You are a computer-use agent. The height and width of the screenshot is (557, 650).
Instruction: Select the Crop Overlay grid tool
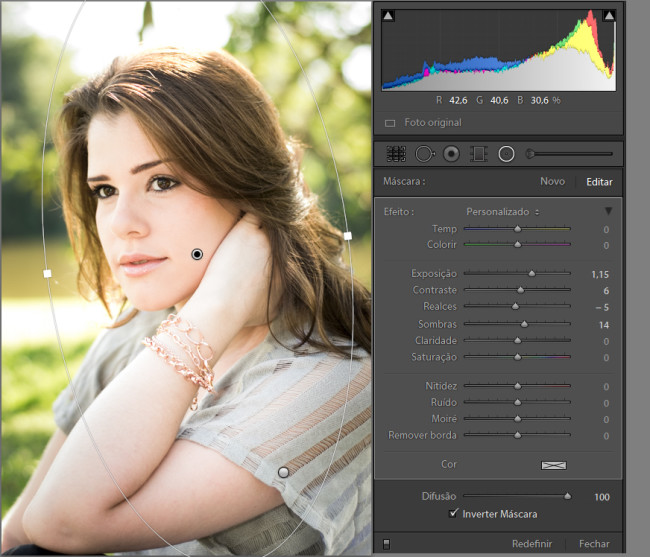(x=396, y=154)
